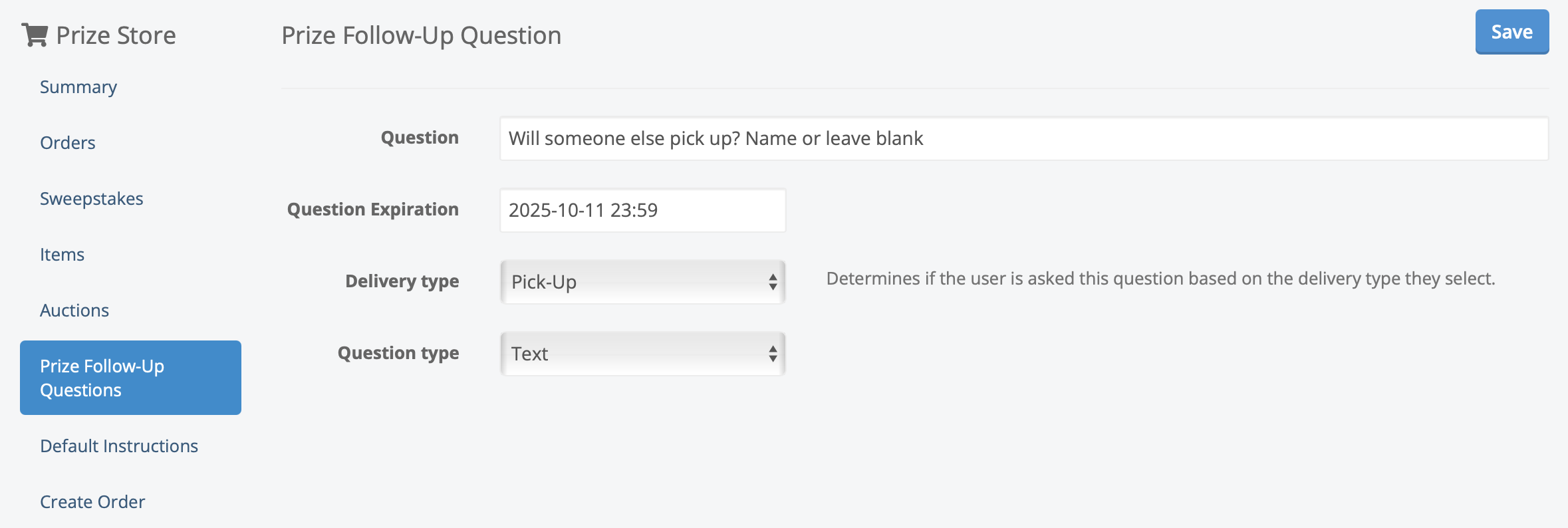Go to Orders in sidebar
1568x528 pixels.
[68, 143]
